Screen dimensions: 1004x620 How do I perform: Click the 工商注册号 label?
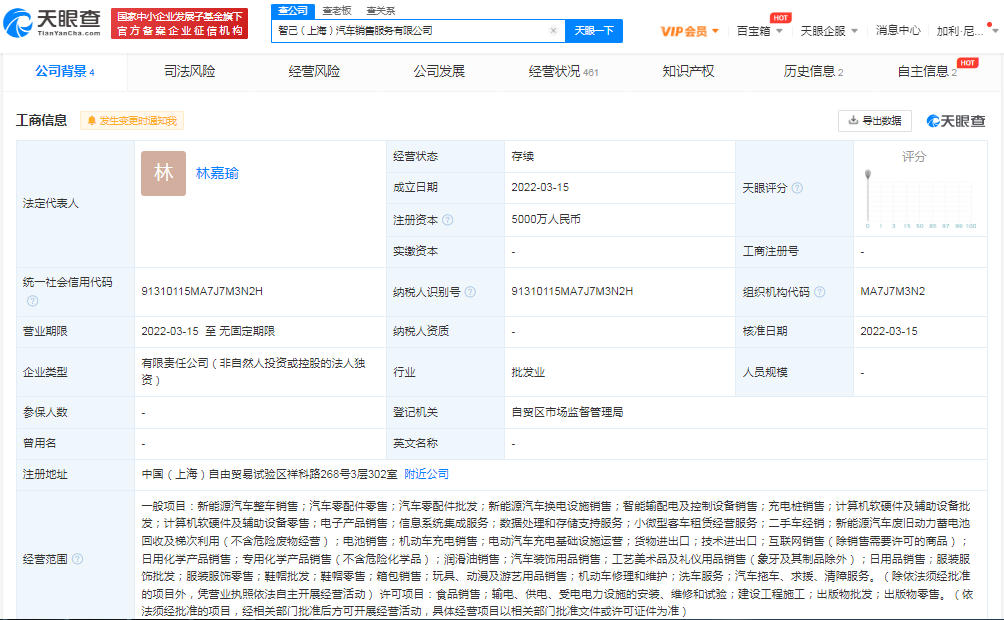[x=770, y=251]
